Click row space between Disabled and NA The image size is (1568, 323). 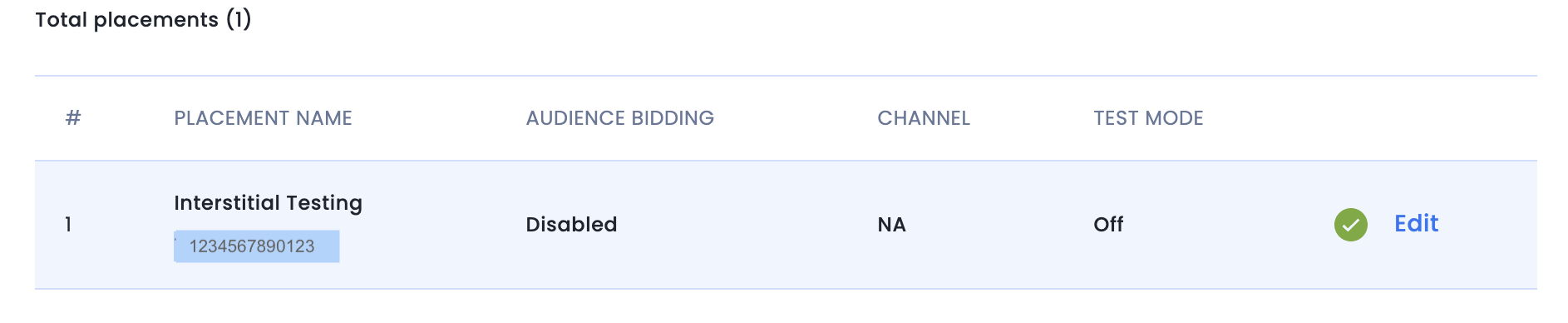(748, 225)
